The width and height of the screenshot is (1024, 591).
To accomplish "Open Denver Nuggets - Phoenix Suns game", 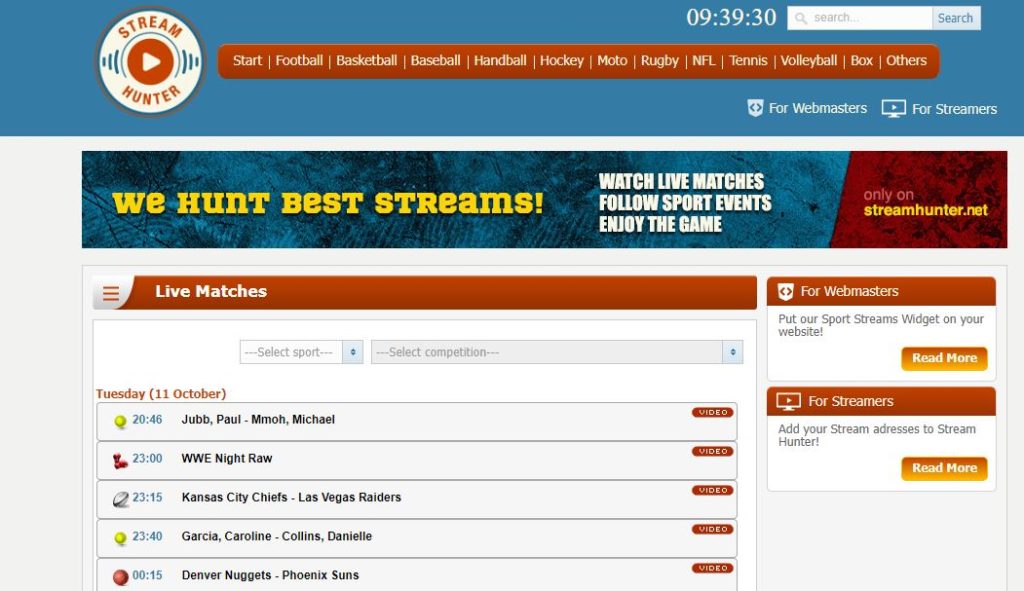I will pyautogui.click(x=270, y=575).
